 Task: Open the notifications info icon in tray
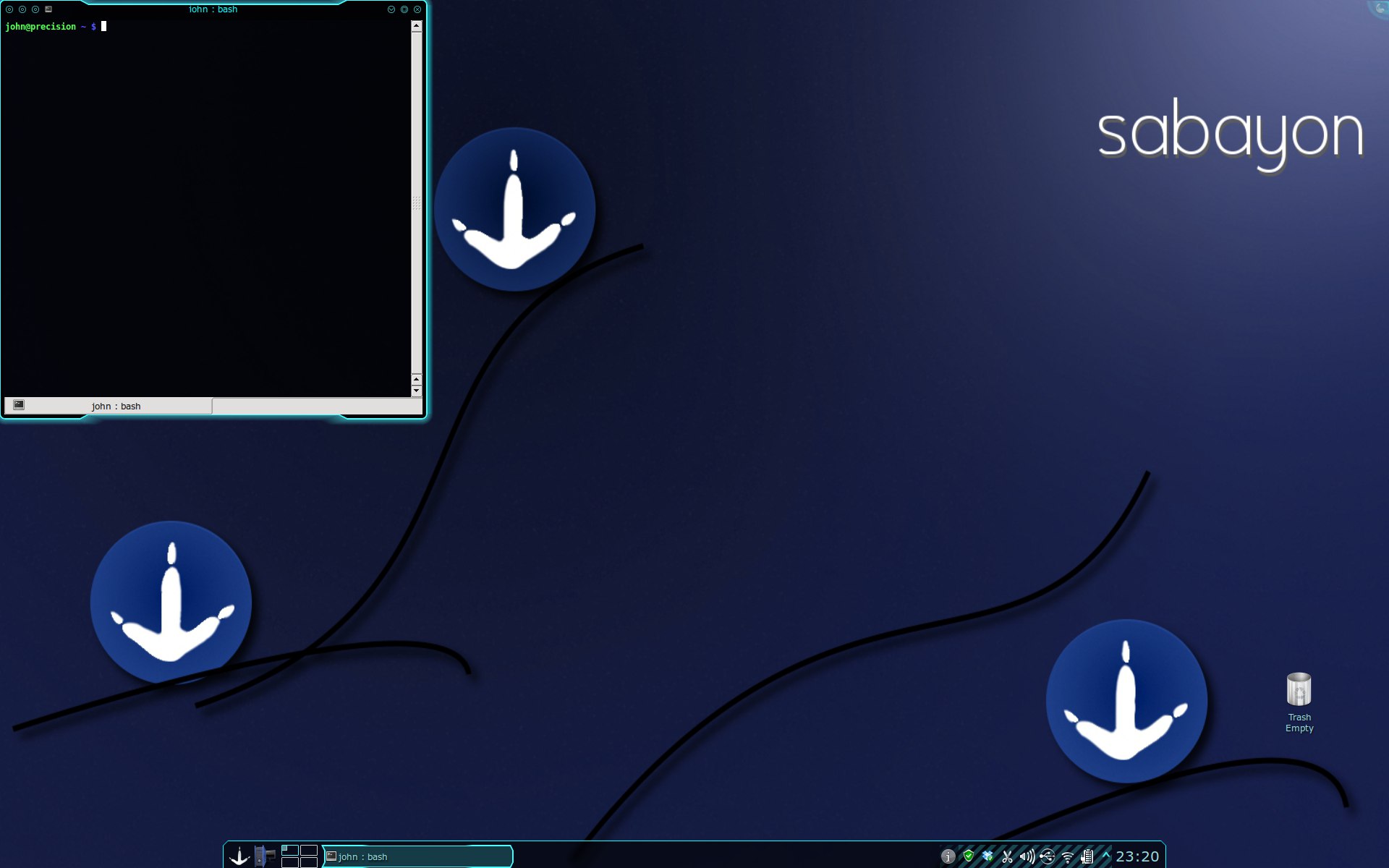click(x=948, y=856)
